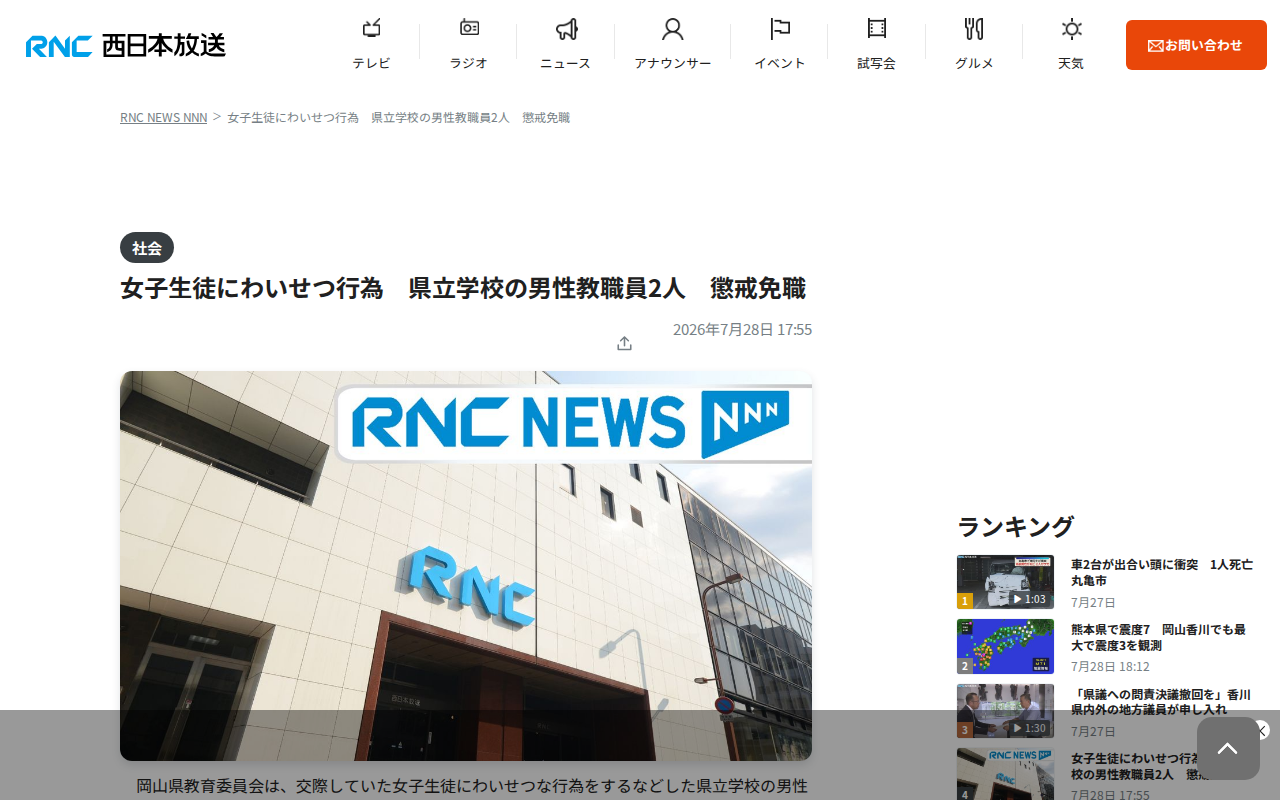The image size is (1280, 800).
Task: Select the ラジオ menu label
Action: coord(469,63)
